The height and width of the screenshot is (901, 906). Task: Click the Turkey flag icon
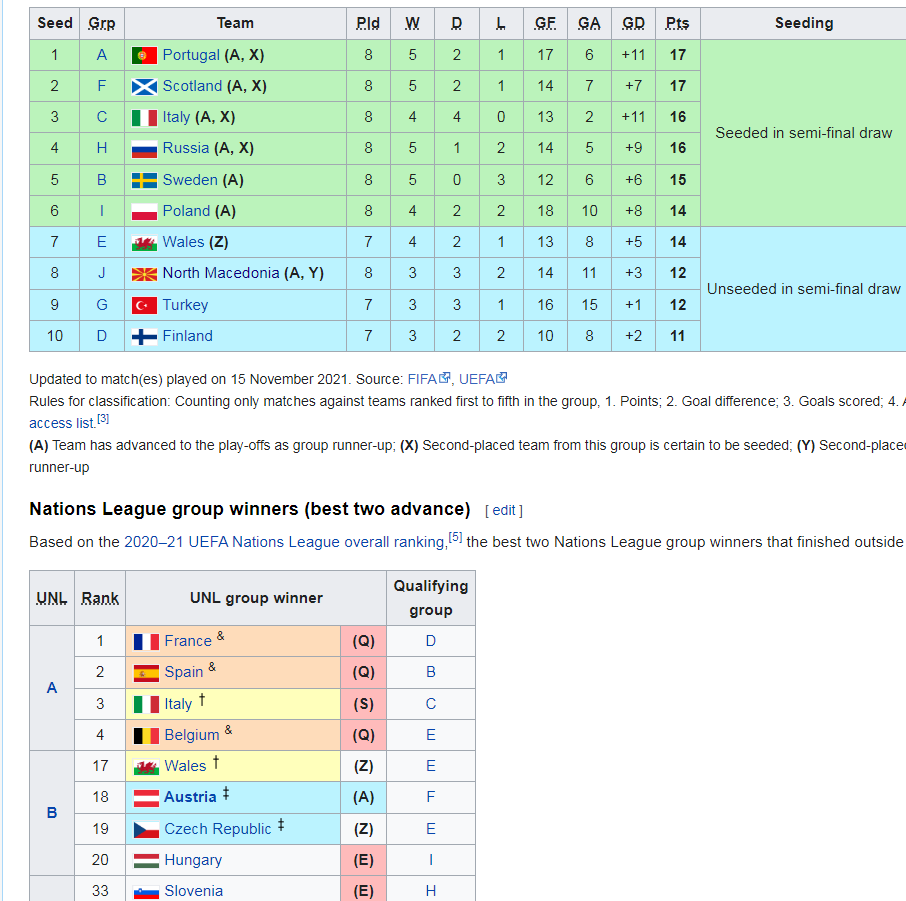144,305
